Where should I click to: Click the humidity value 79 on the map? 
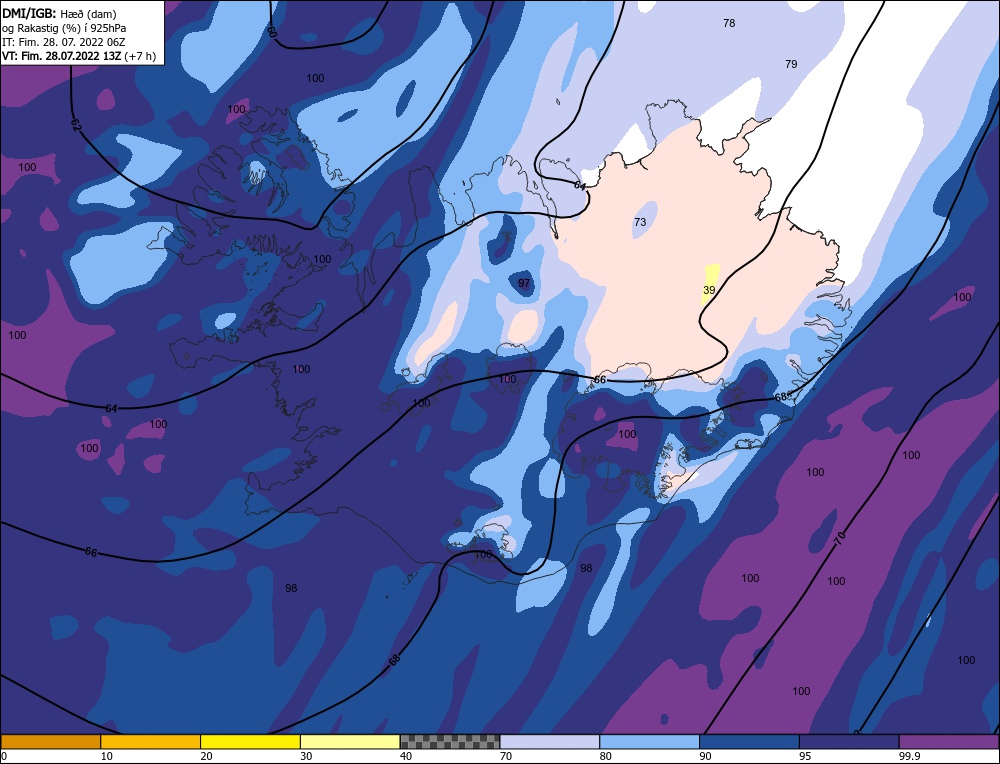791,64
